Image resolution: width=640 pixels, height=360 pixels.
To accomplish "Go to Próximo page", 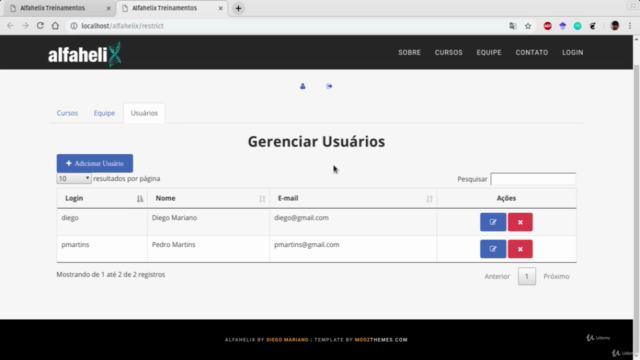I will [556, 276].
